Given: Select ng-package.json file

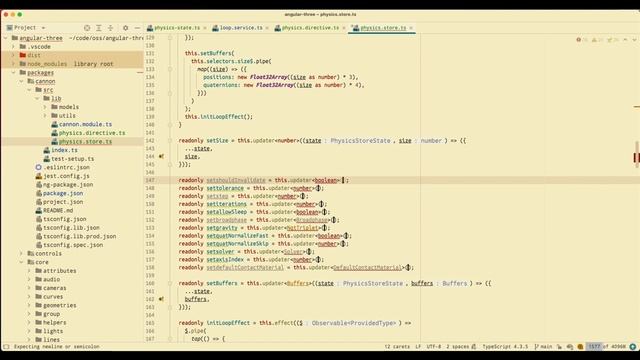Looking at the screenshot, I should (68, 184).
